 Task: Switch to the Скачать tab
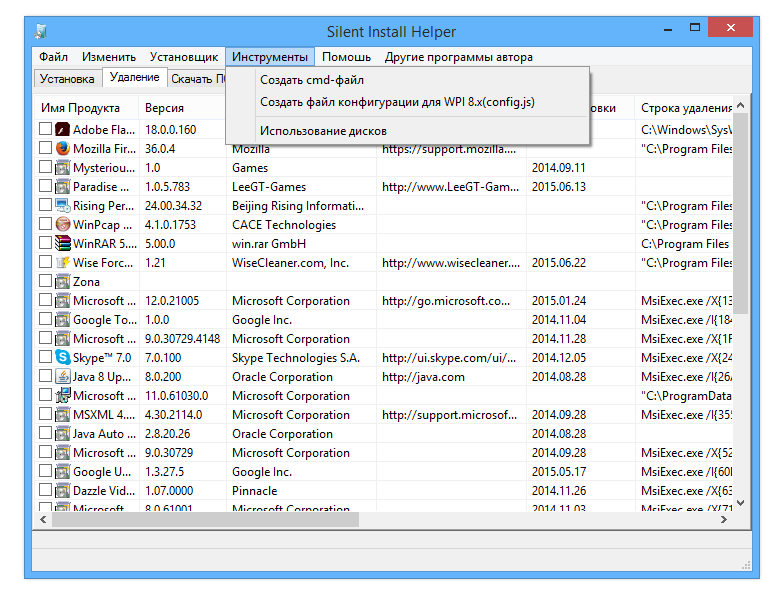(197, 79)
